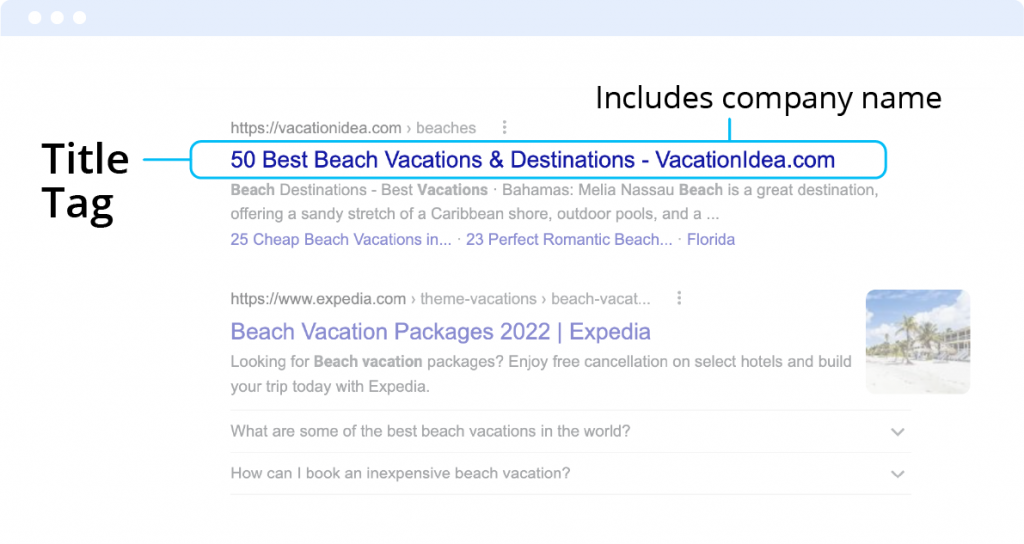Viewport: 1024px width, 544px height.
Task: Click the bold 'Title Tag' annotation label
Action: (85, 180)
